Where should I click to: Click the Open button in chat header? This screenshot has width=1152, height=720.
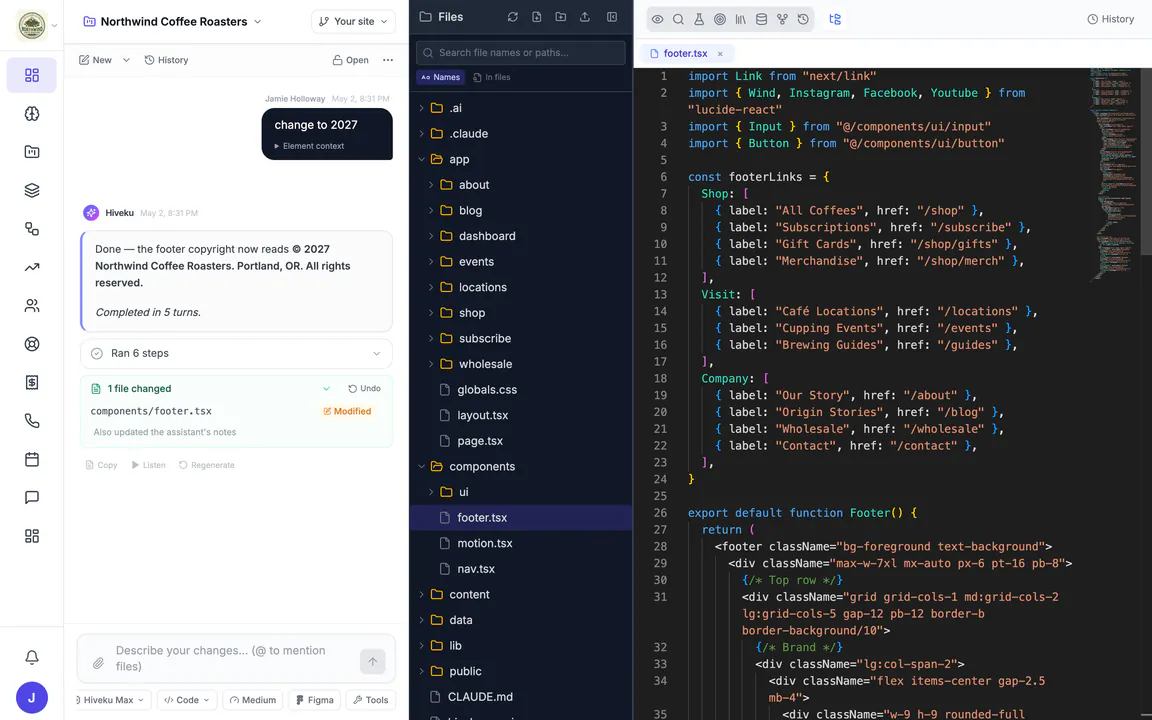coord(350,60)
